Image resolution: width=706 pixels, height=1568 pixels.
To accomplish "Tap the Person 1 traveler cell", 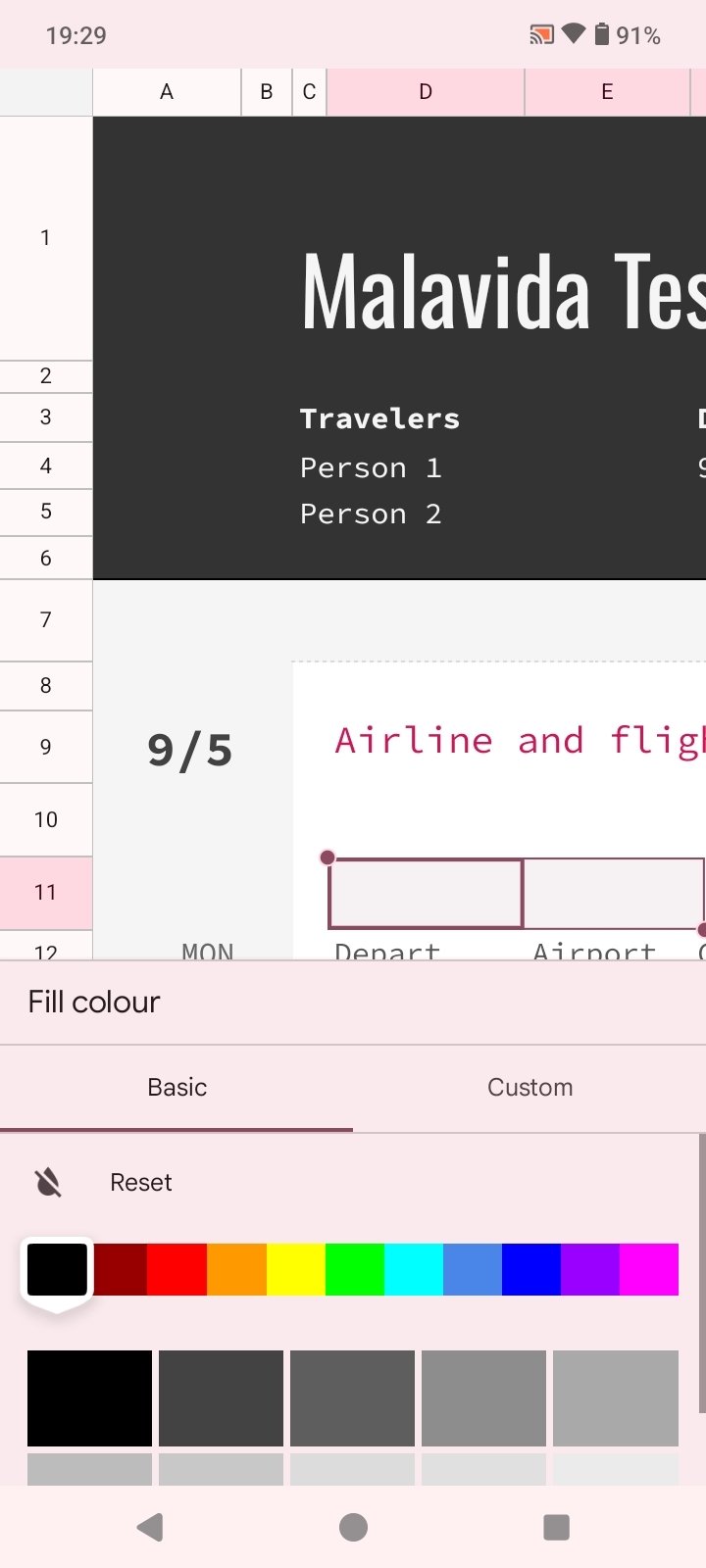I will (371, 468).
